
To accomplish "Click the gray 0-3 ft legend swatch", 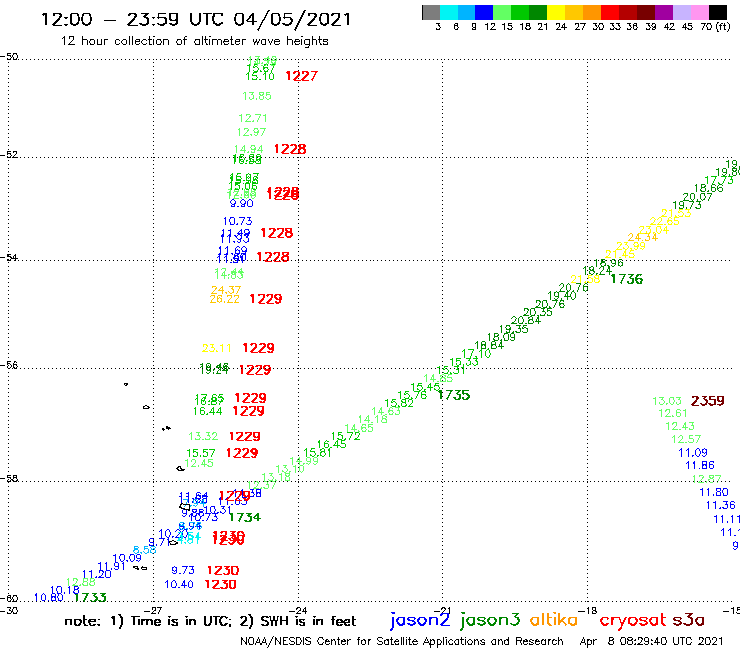I will pos(431,12).
